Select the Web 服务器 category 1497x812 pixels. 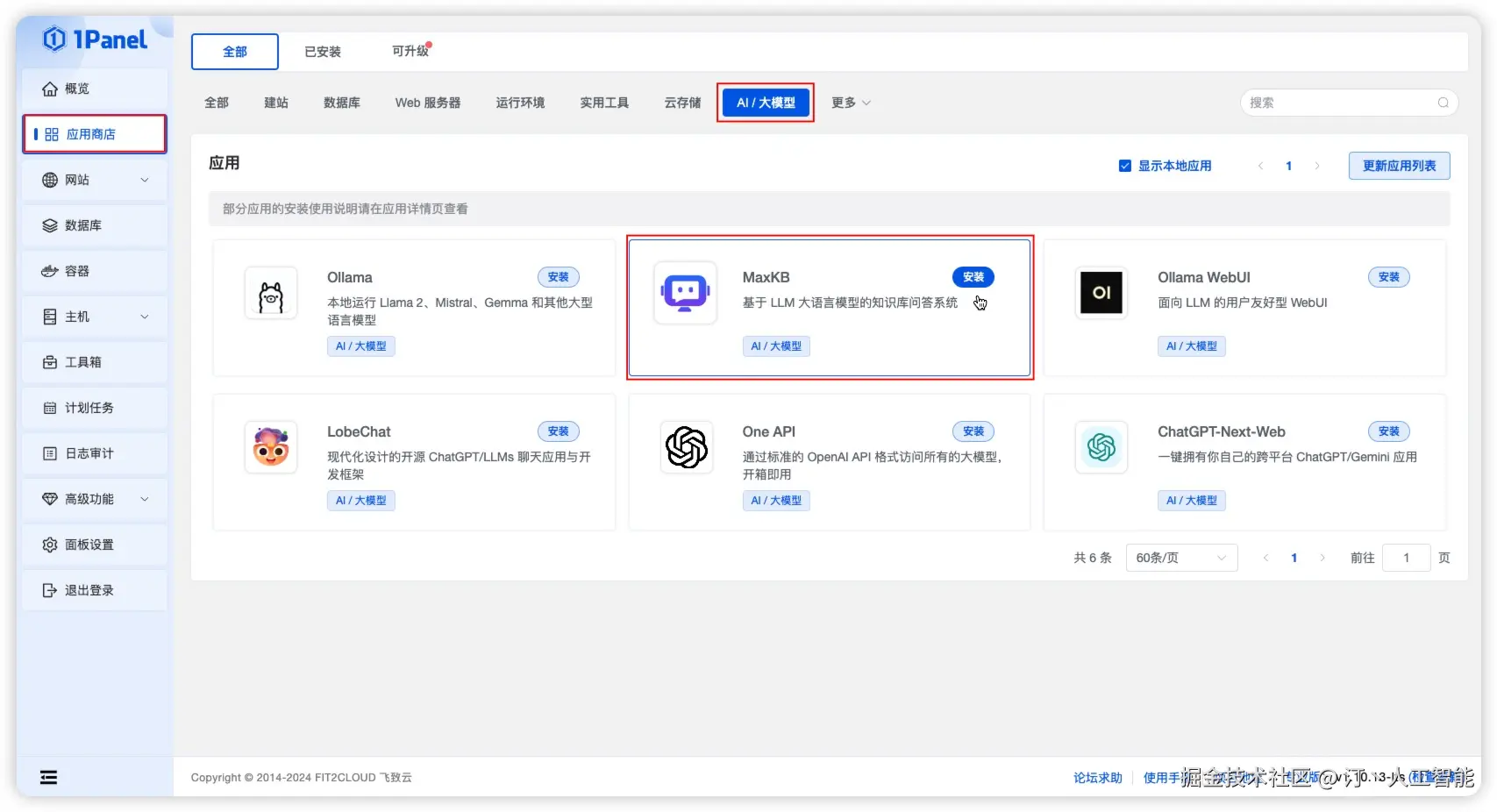428,103
